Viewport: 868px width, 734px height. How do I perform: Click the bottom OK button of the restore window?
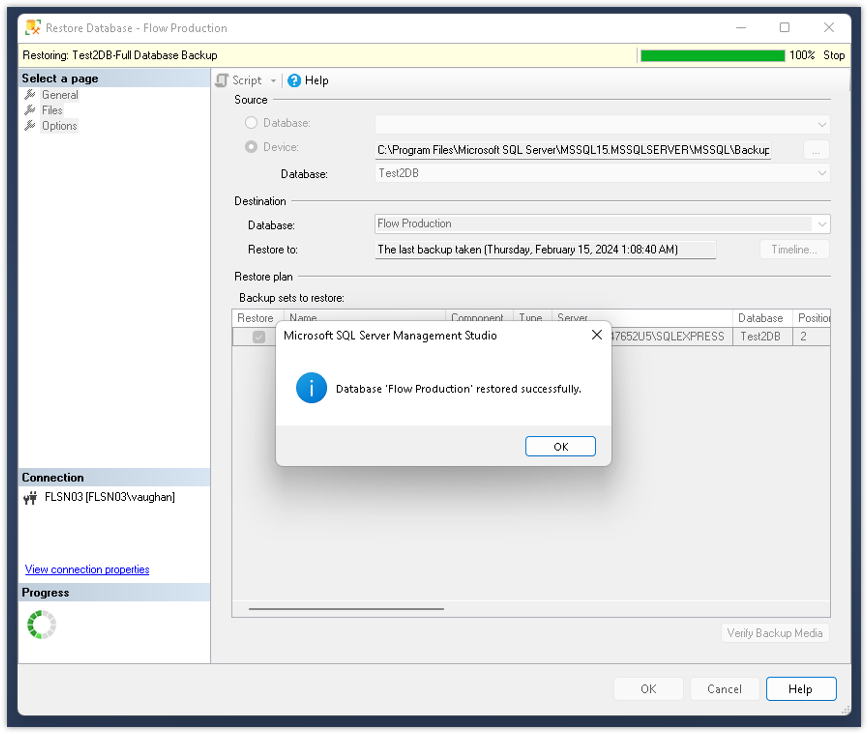pos(648,689)
